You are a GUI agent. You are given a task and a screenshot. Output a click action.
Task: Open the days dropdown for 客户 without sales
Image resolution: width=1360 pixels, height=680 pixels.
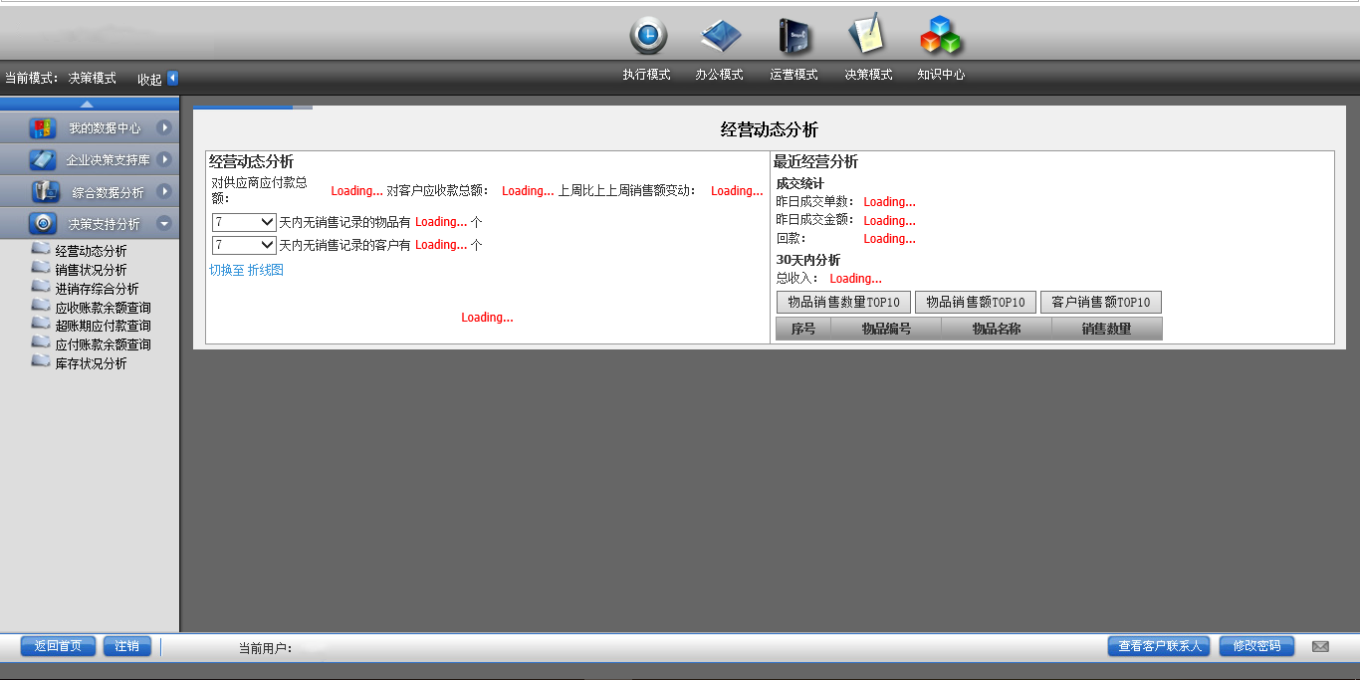(x=244, y=245)
